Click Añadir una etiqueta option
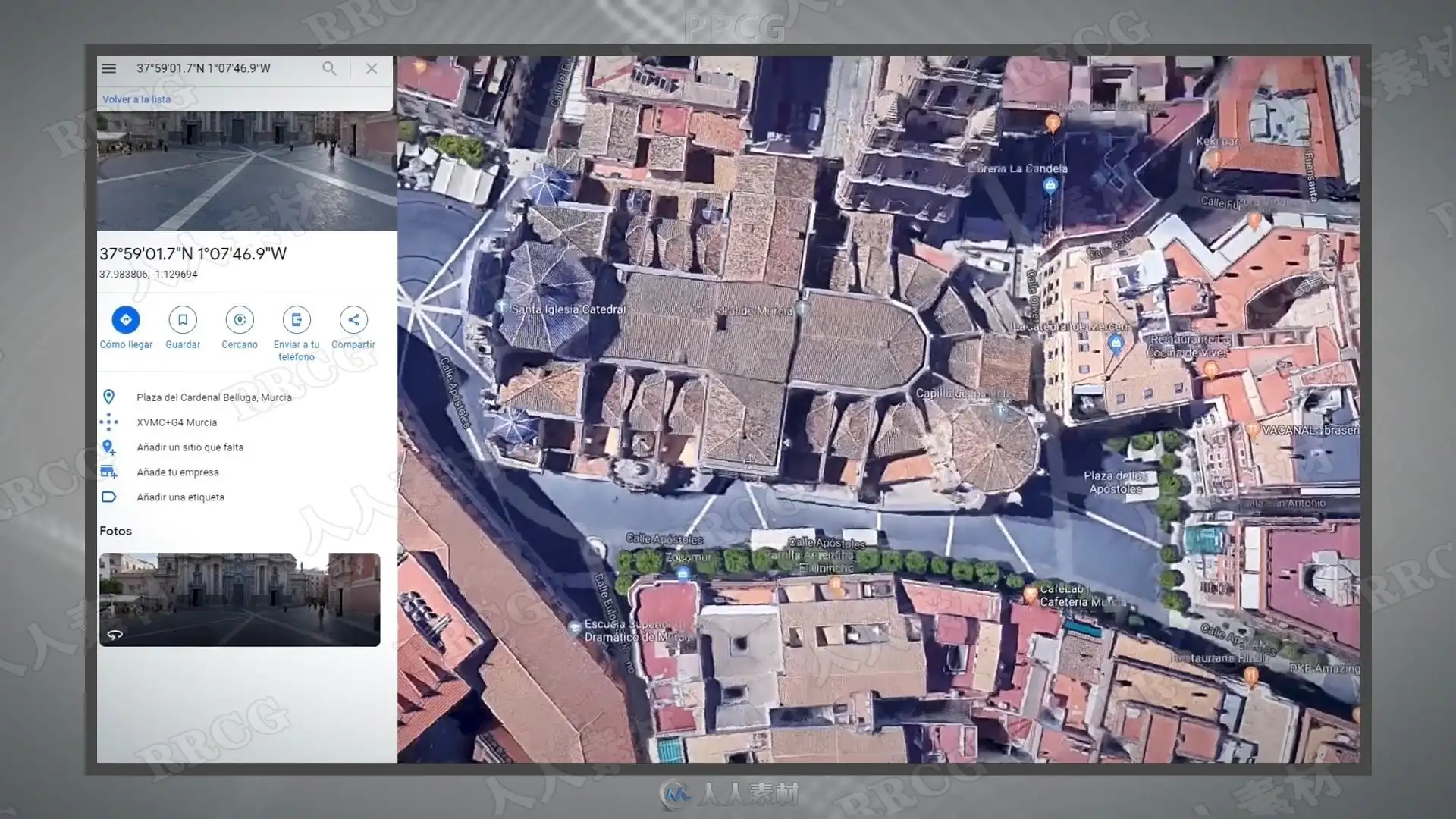 pos(180,497)
